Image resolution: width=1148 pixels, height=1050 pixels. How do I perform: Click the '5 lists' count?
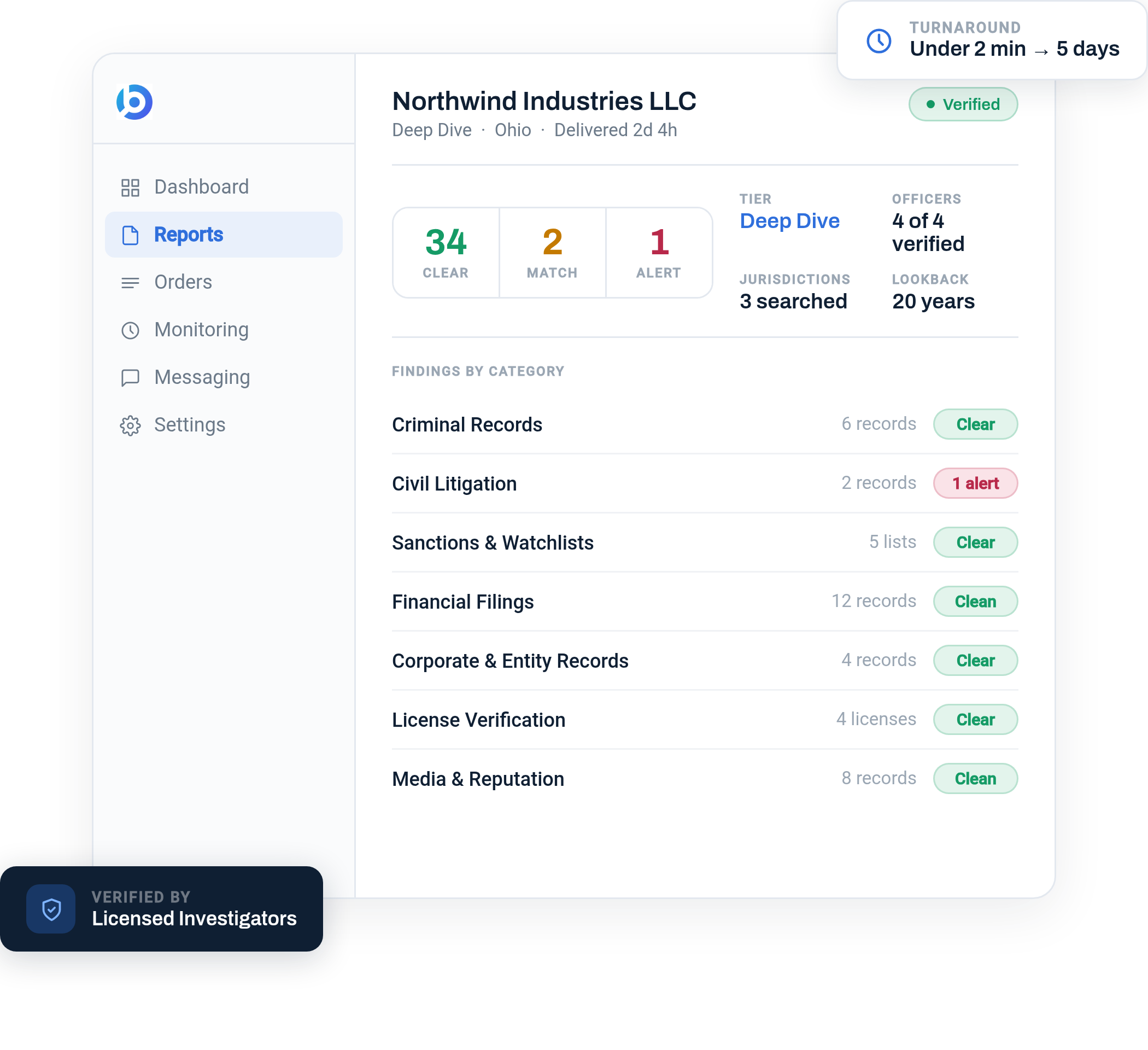892,542
